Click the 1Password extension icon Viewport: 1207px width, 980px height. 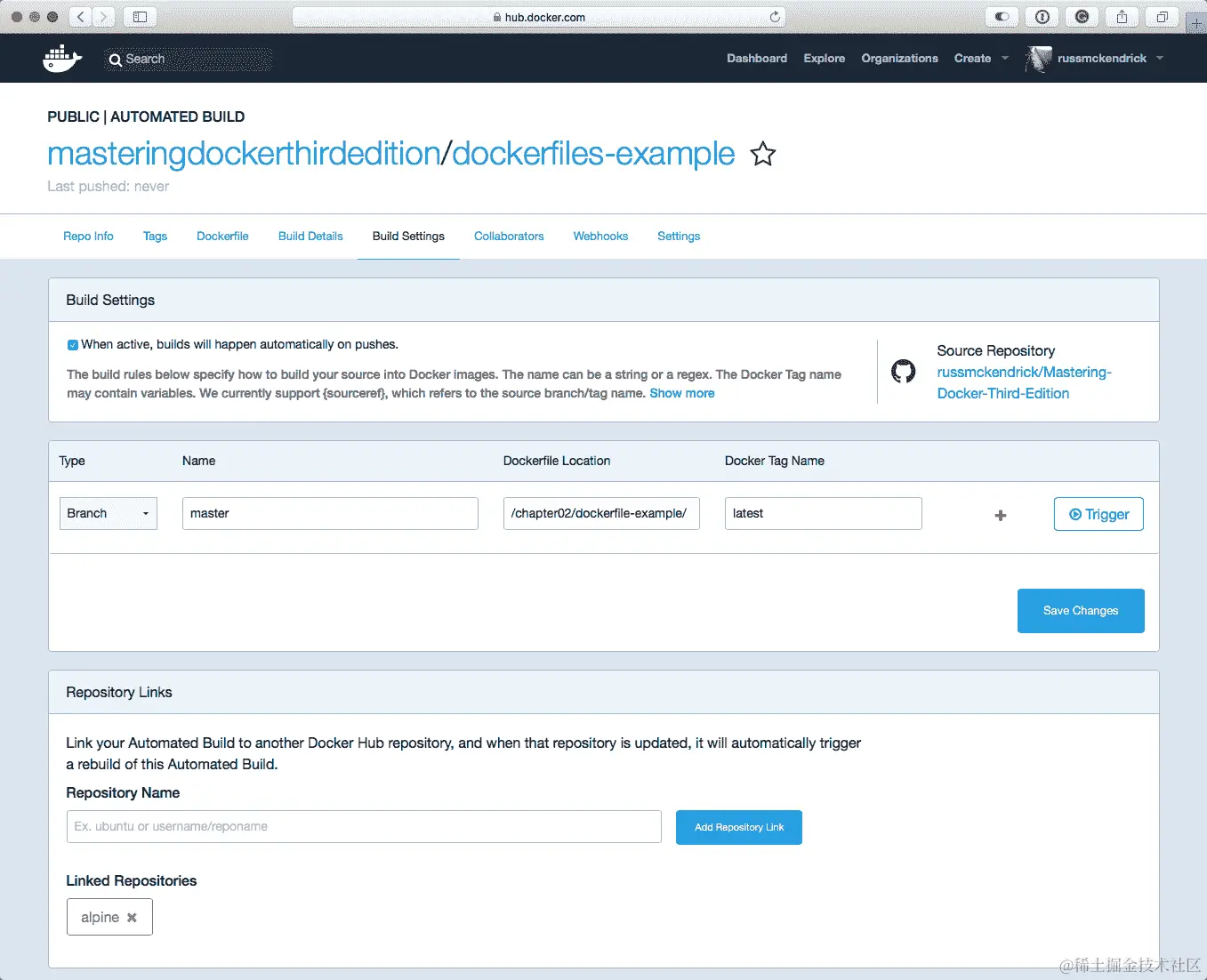click(x=1042, y=17)
